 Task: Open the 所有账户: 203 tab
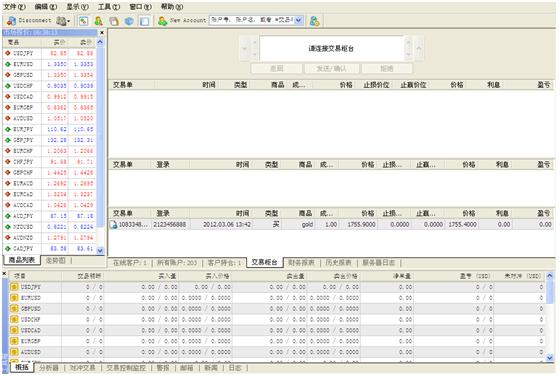(x=177, y=263)
